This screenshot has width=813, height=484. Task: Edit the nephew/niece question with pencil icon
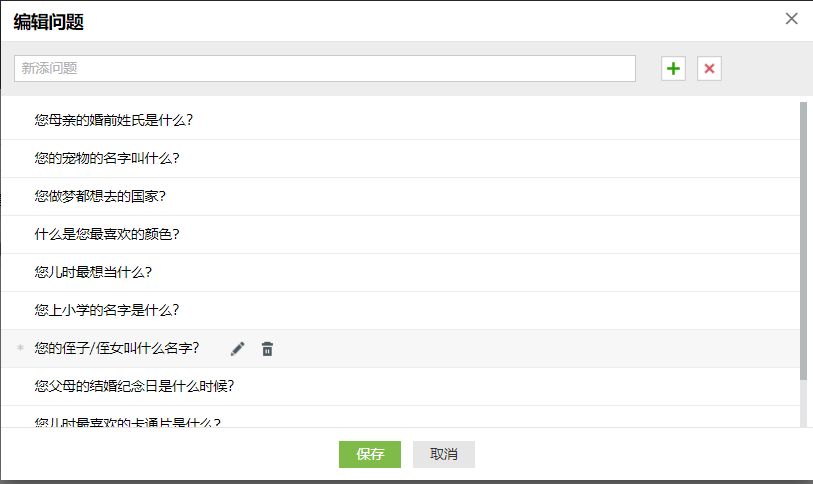pyautogui.click(x=237, y=349)
